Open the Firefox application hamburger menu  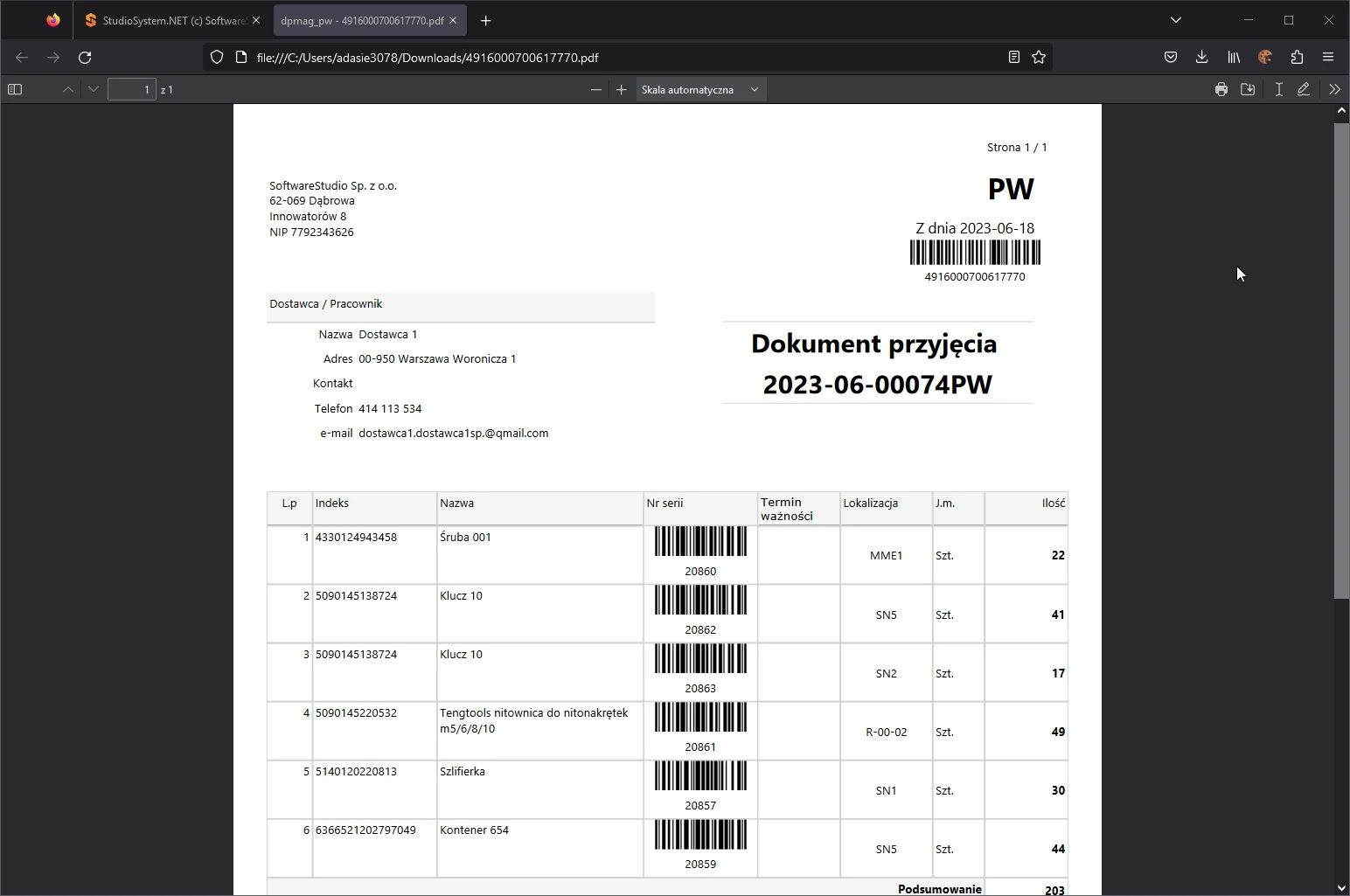(x=1327, y=57)
